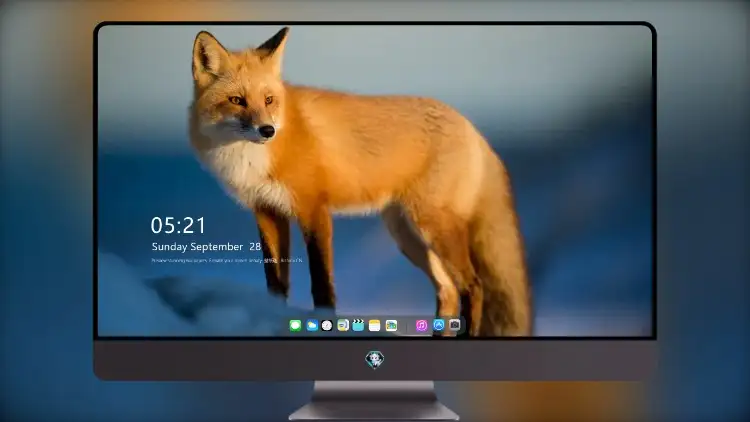The width and height of the screenshot is (750, 422).
Task: Launch the clapperboard video app in the dock
Action: 358,326
